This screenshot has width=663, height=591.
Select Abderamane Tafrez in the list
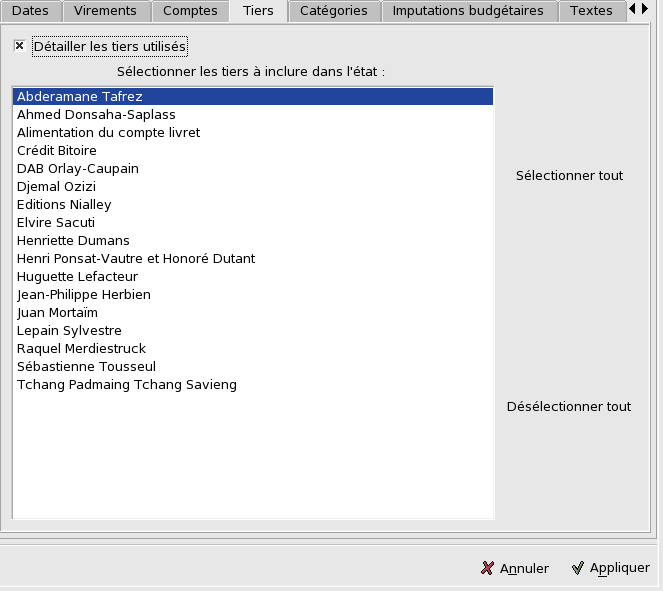pos(253,96)
